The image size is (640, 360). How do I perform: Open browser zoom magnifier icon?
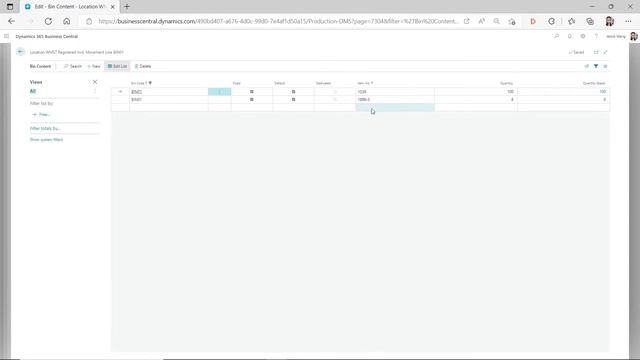pos(496,21)
